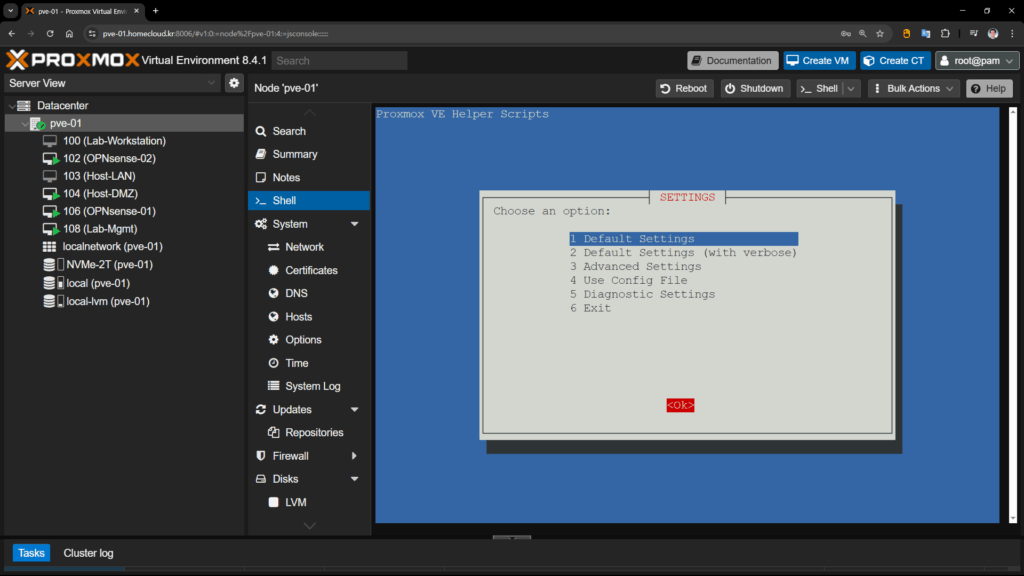Click the browser reload page icon
The width and height of the screenshot is (1024, 576).
click(x=50, y=33)
